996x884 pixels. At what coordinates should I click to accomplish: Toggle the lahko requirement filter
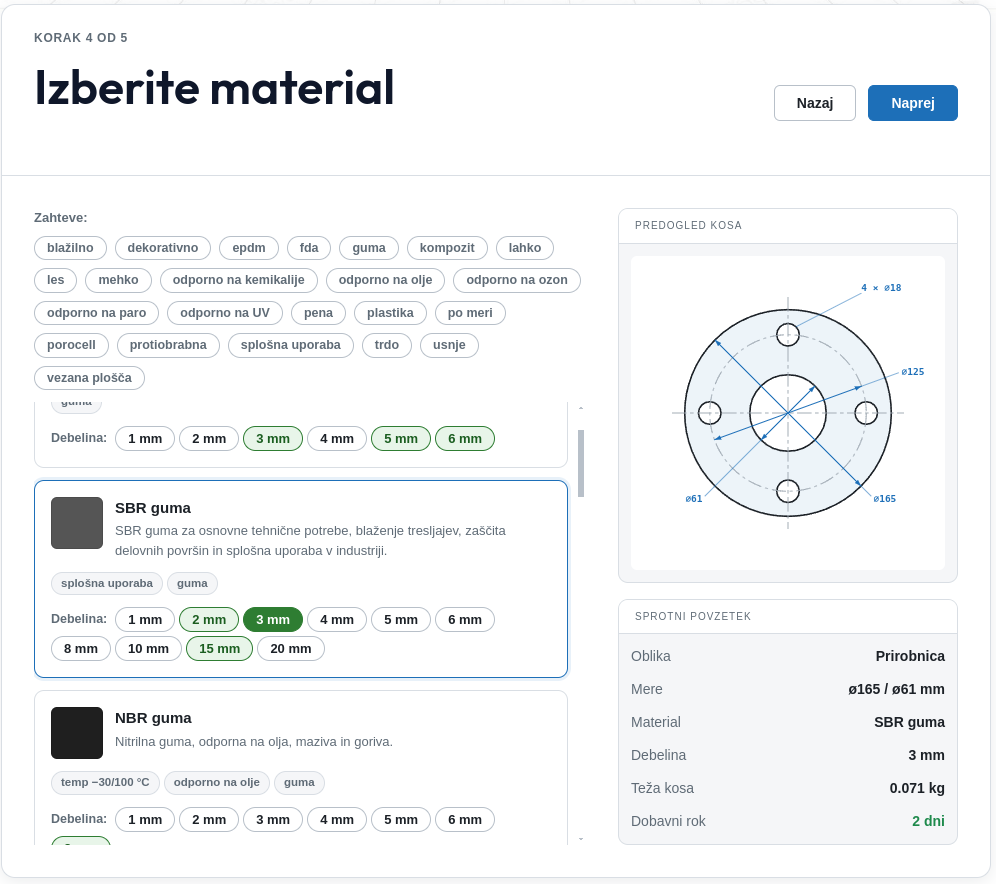[525, 248]
